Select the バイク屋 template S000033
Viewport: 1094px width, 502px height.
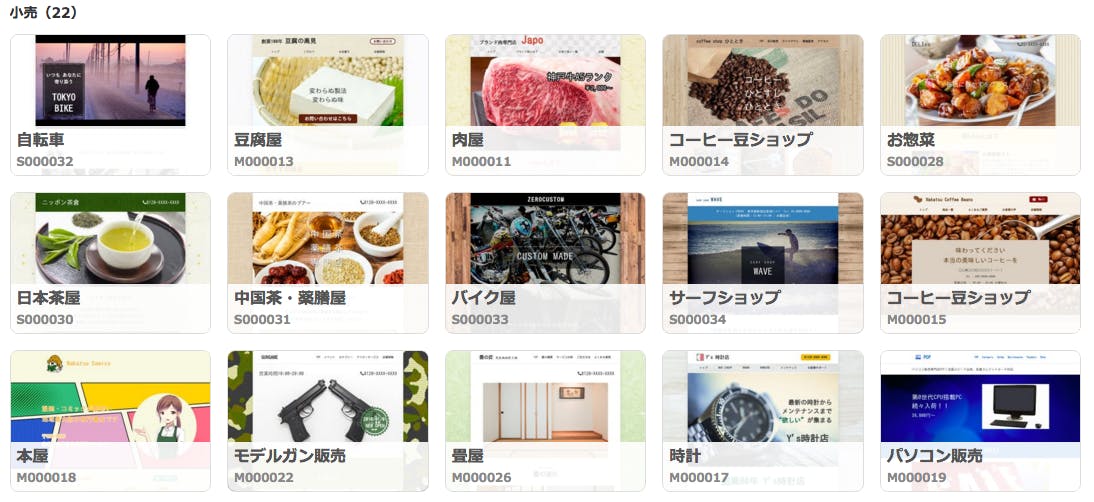tap(546, 263)
